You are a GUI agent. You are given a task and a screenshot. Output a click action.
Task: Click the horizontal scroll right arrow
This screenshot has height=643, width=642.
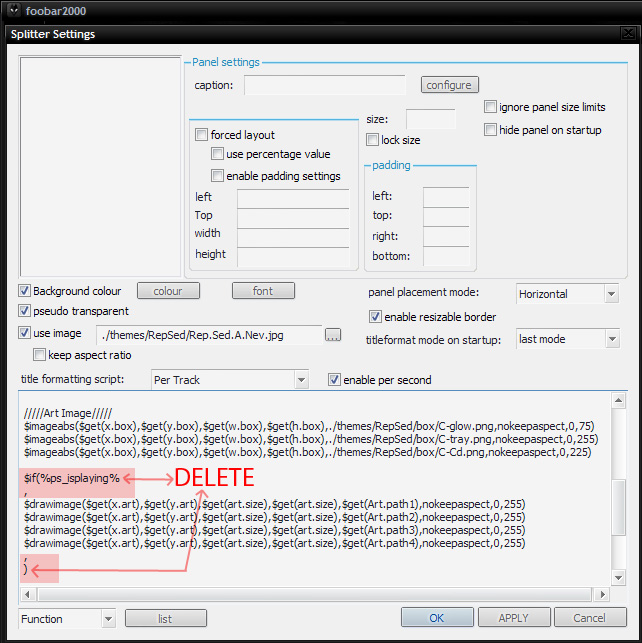(x=602, y=594)
